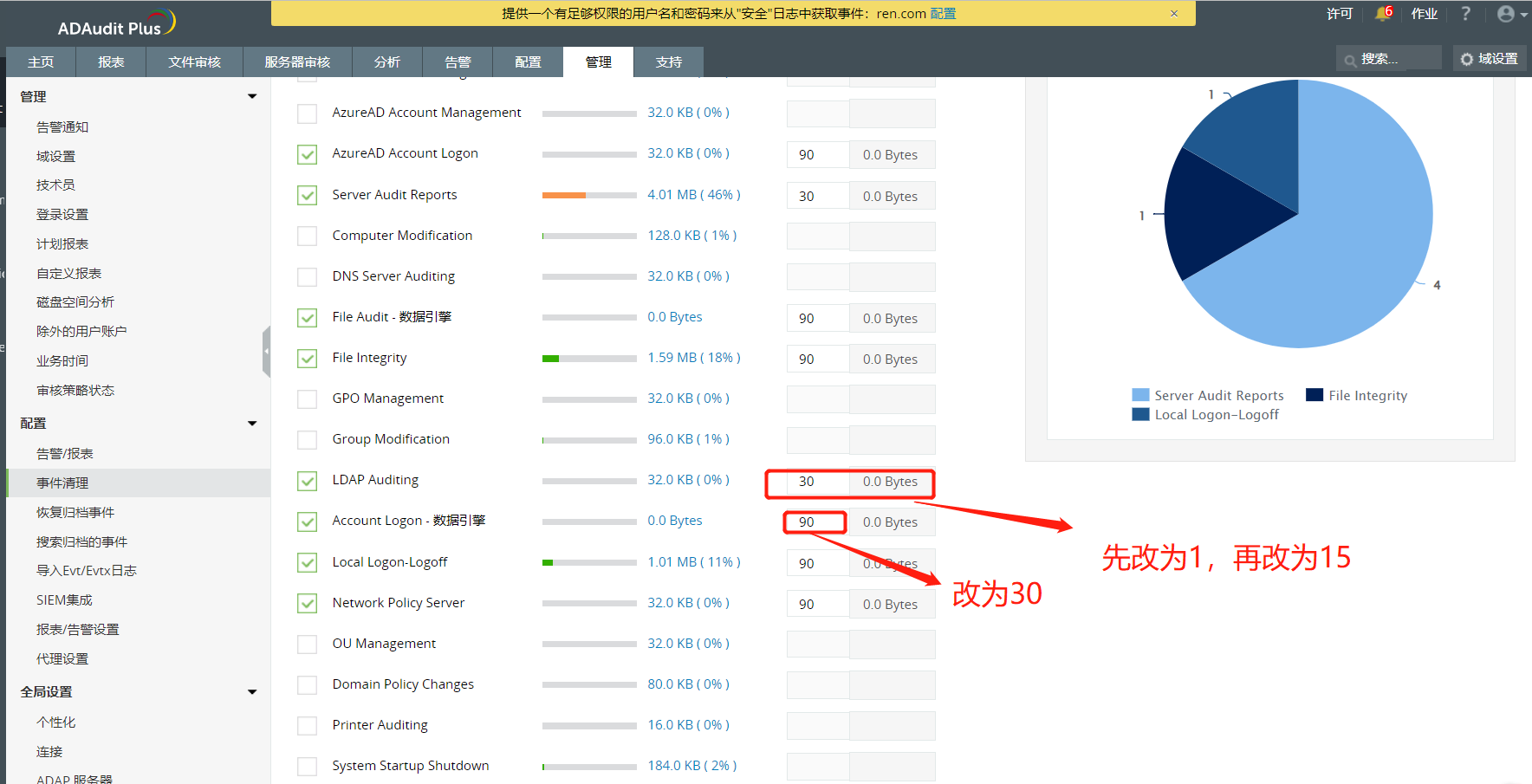Open 审核策略状态 in the sidebar
This screenshot has height=784, width=1532.
point(75,391)
